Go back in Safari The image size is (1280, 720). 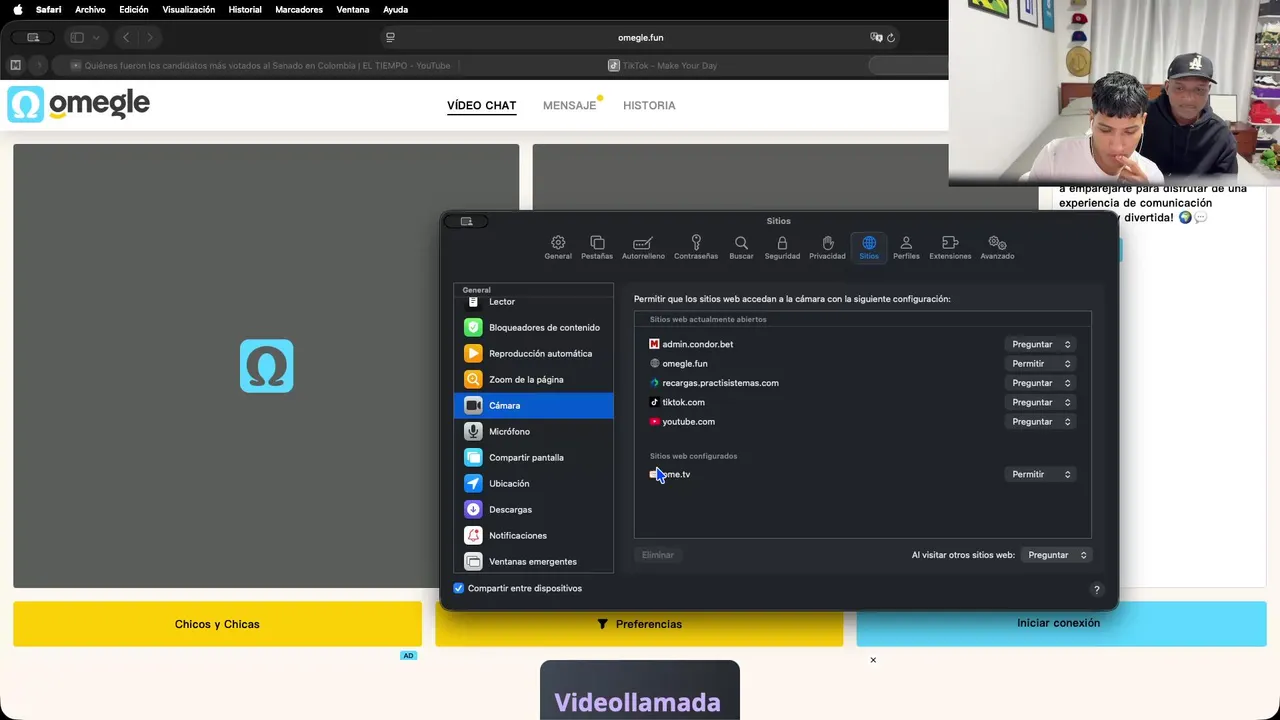(126, 37)
